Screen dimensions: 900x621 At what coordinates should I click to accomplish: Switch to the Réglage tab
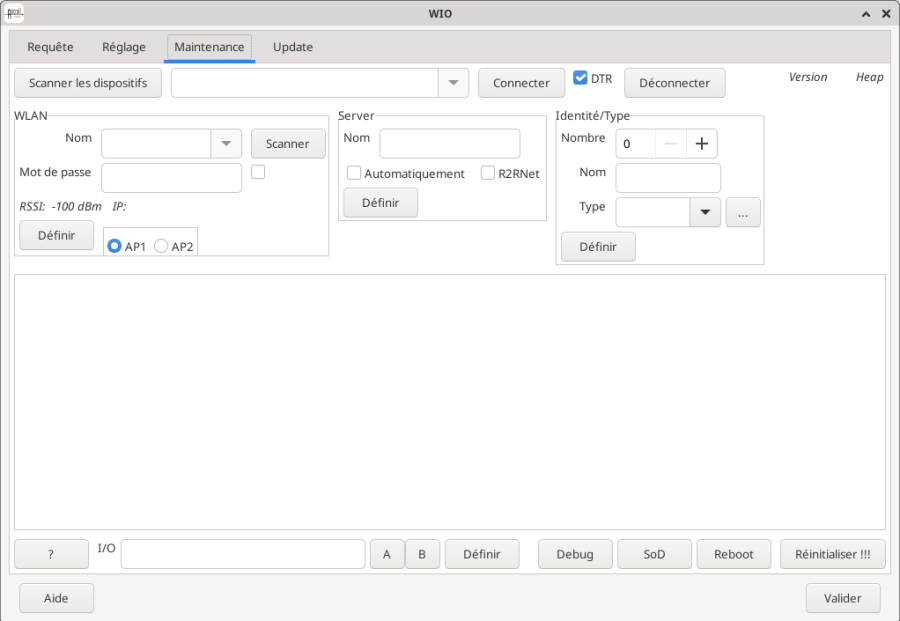124,47
